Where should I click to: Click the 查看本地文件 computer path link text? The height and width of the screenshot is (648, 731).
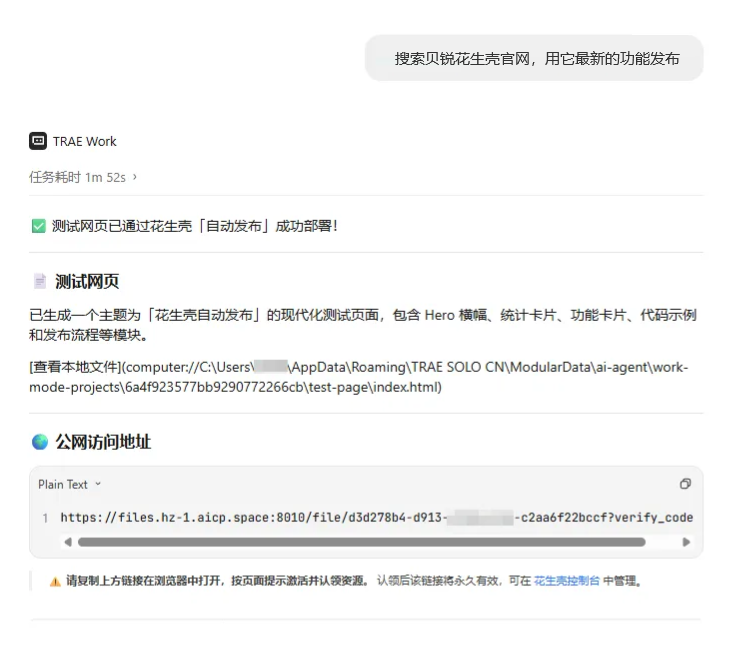(359, 377)
